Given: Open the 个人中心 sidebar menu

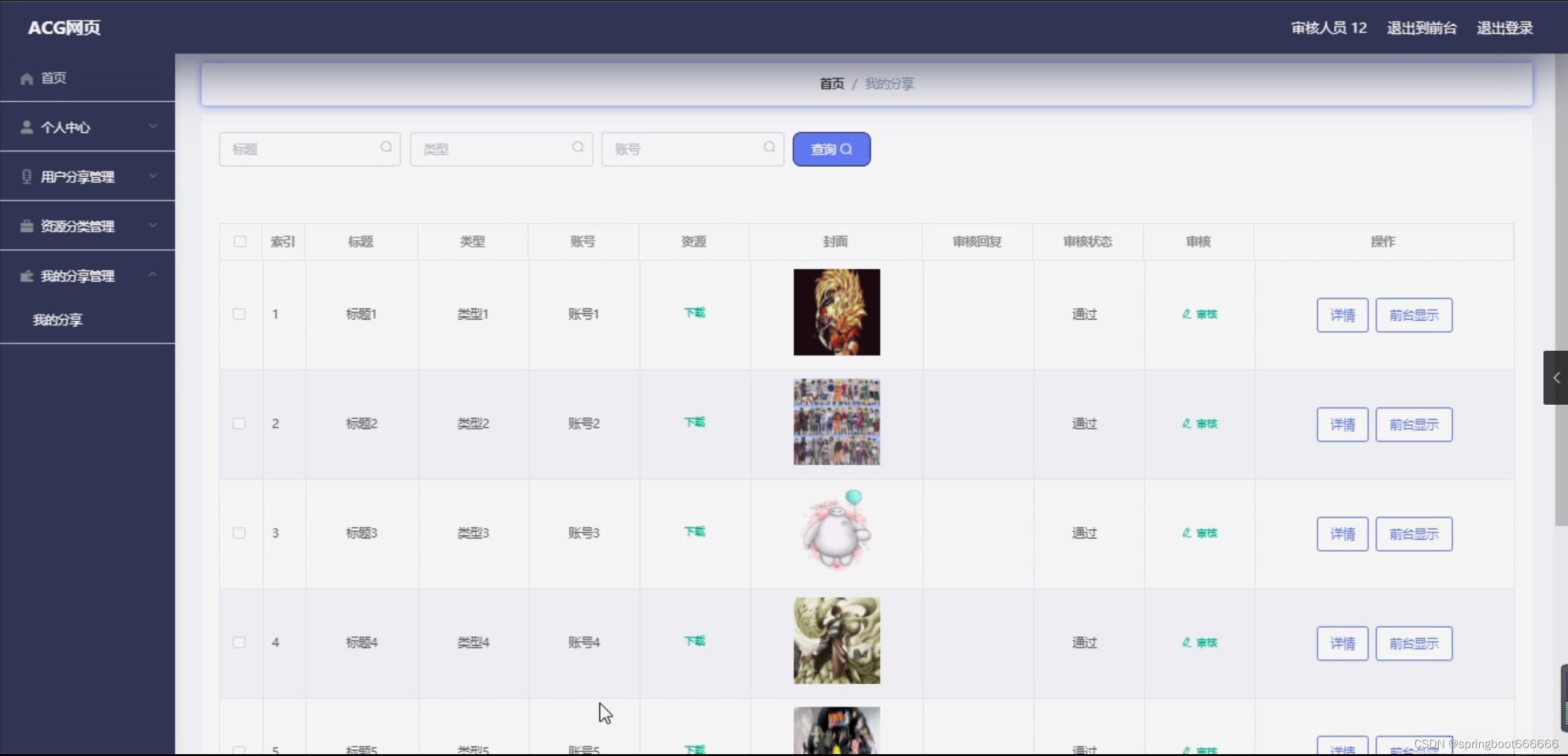Looking at the screenshot, I should point(88,127).
